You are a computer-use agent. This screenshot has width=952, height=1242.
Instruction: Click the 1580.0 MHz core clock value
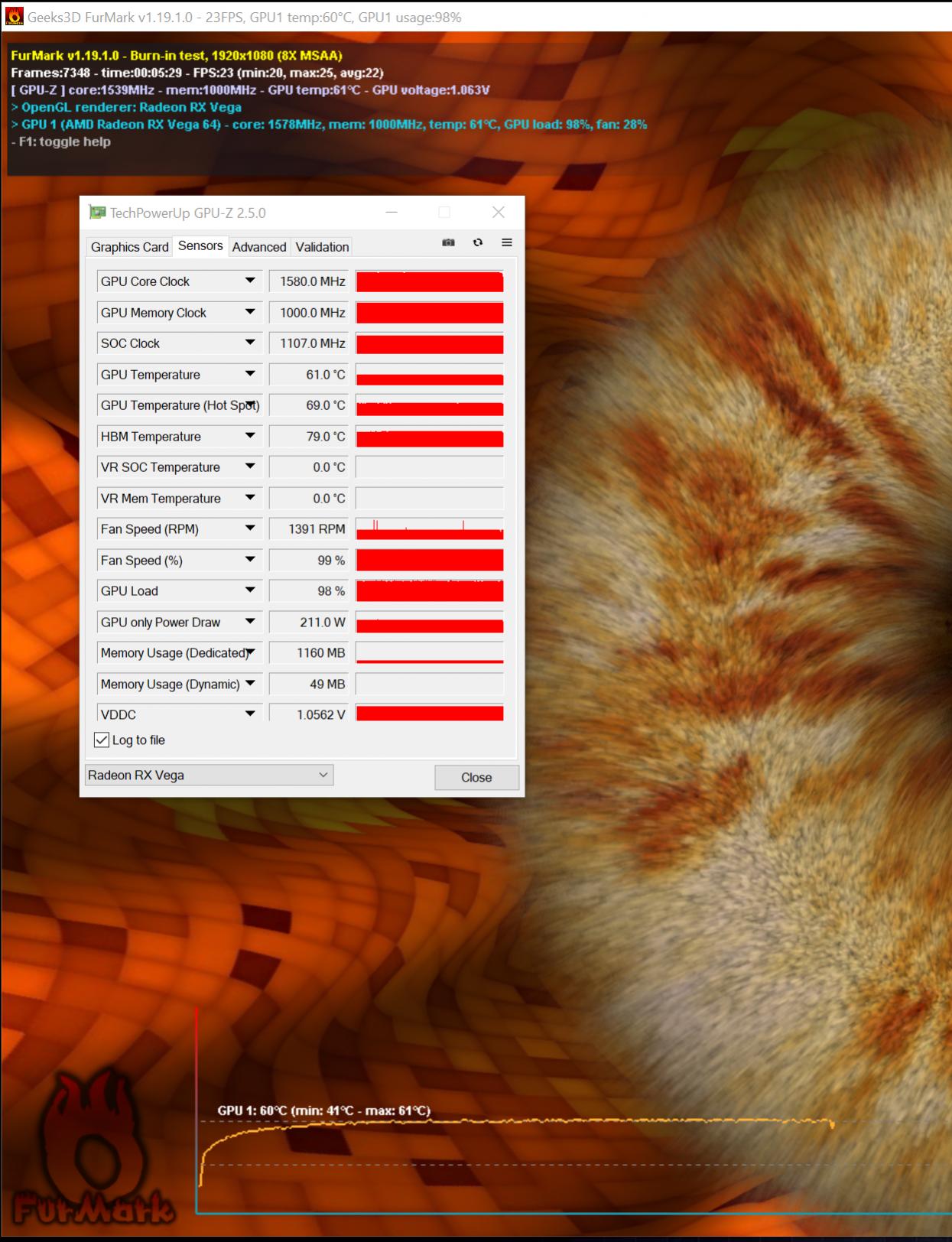[x=309, y=281]
